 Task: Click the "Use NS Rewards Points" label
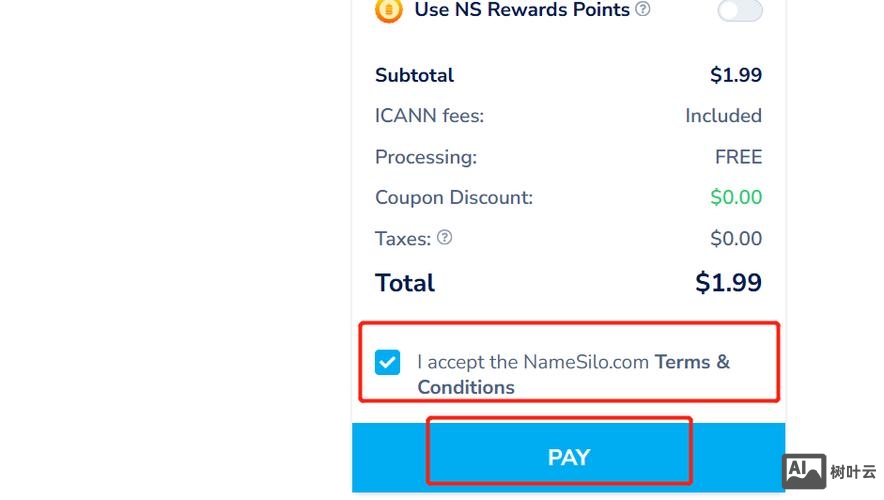tap(522, 10)
